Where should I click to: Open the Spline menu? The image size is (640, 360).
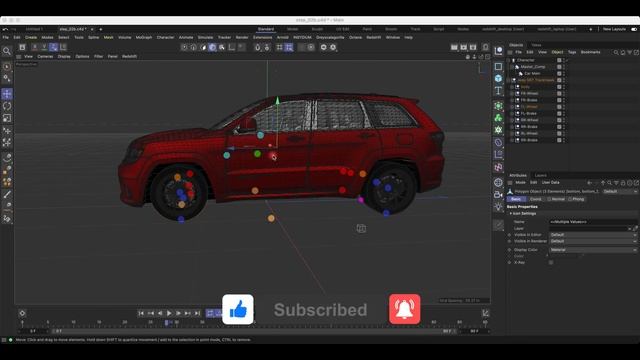[x=93, y=38]
